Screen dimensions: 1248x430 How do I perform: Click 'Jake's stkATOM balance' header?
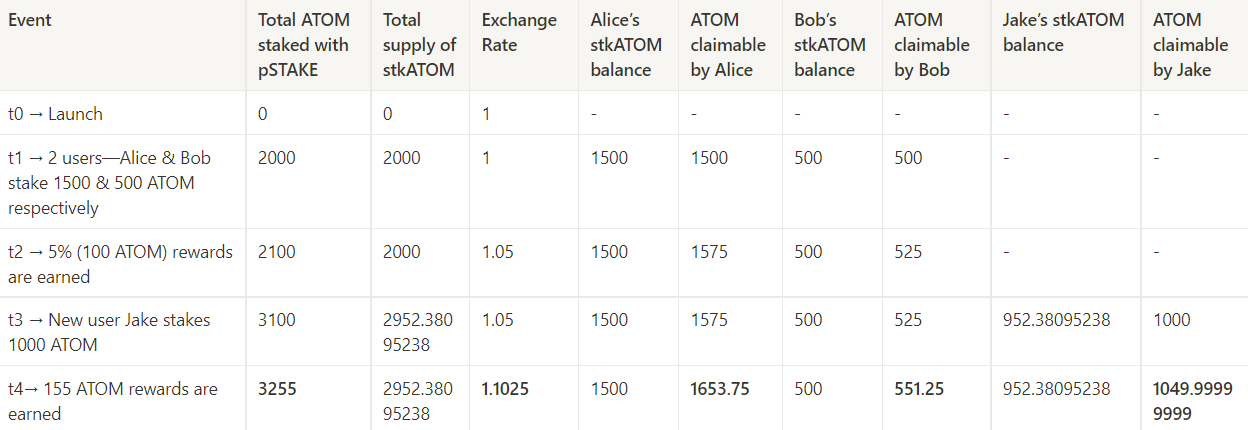(1063, 32)
